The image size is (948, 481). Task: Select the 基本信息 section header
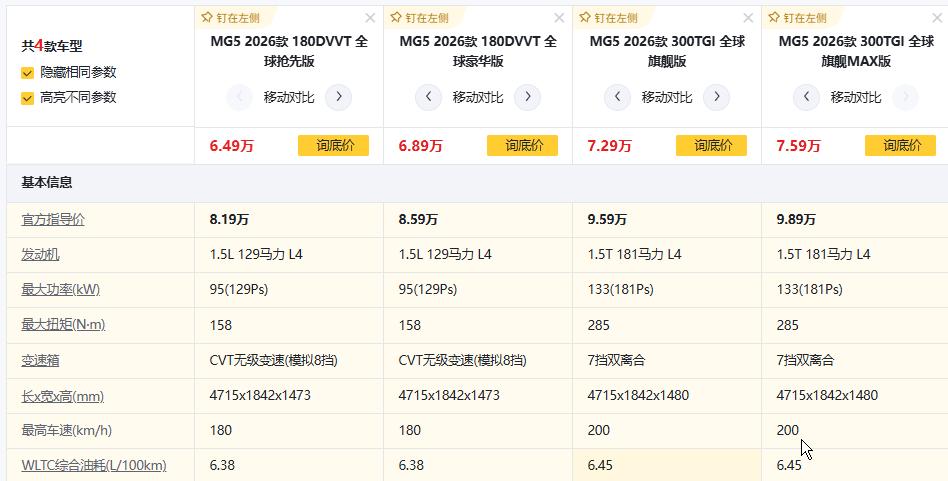coord(47,182)
